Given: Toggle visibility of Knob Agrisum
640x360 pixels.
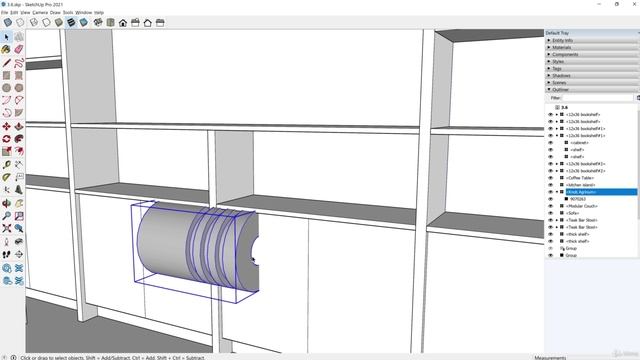Looking at the screenshot, I should click(550, 192).
